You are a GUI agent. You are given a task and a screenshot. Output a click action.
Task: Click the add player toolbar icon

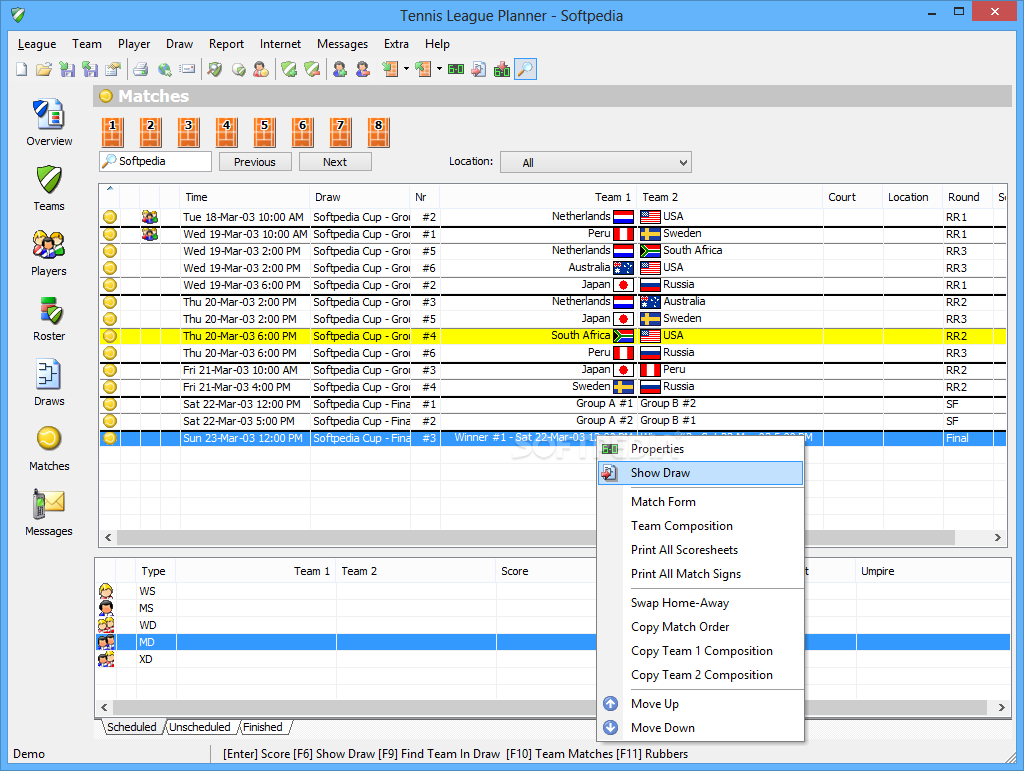point(340,69)
